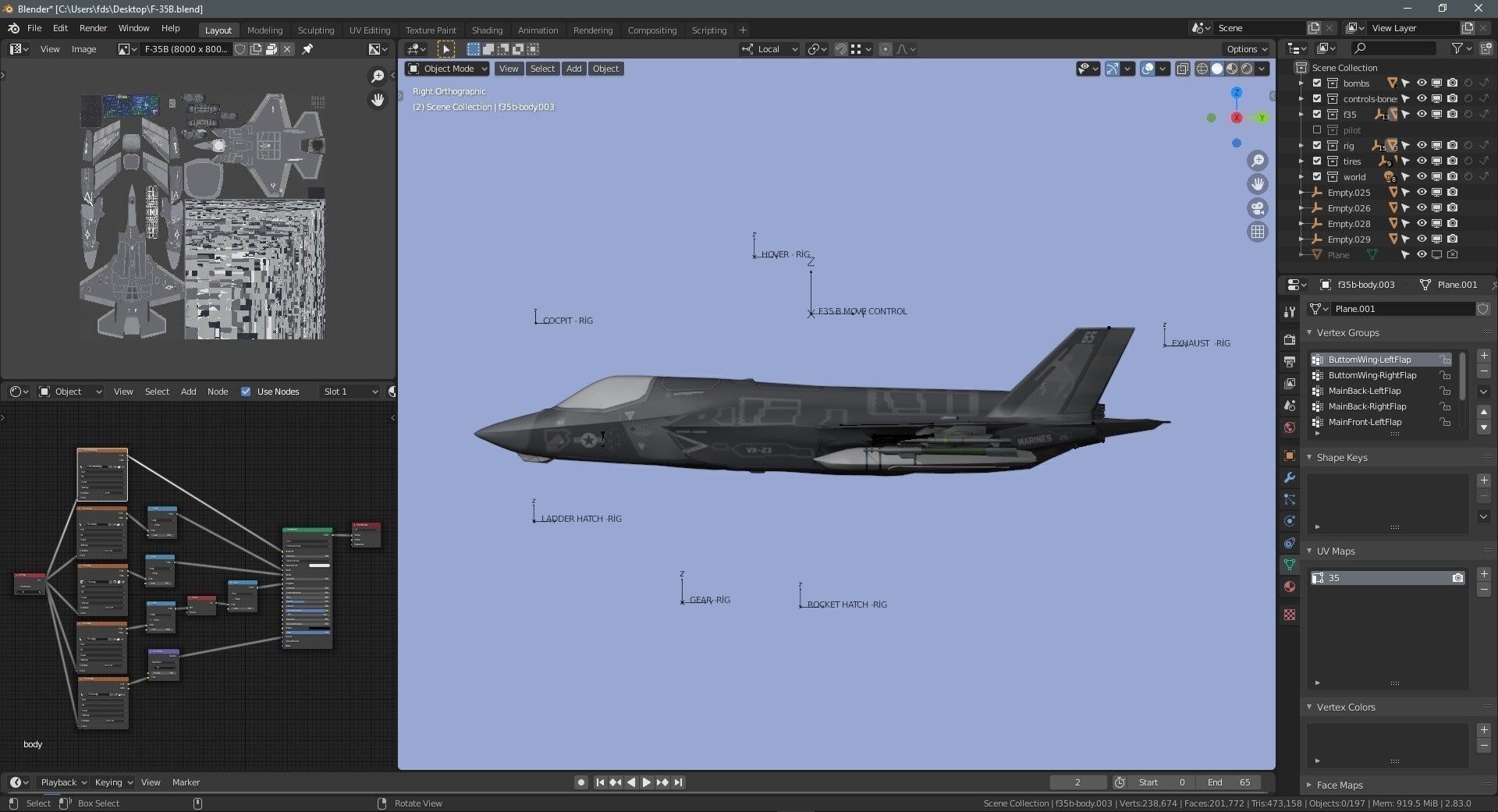Open the Options dropdown in viewport
Screen dimensions: 1498x812
[1246, 49]
